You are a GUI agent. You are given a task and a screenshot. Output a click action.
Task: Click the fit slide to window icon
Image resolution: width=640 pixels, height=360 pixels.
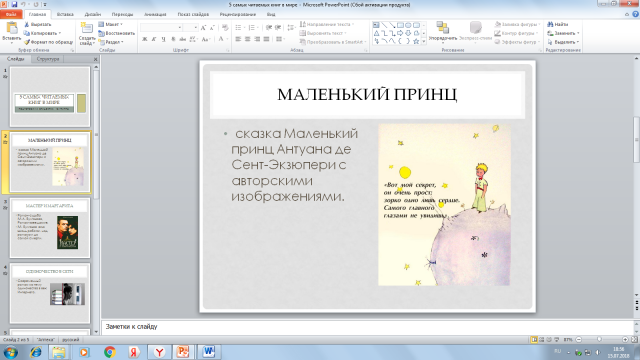click(634, 340)
